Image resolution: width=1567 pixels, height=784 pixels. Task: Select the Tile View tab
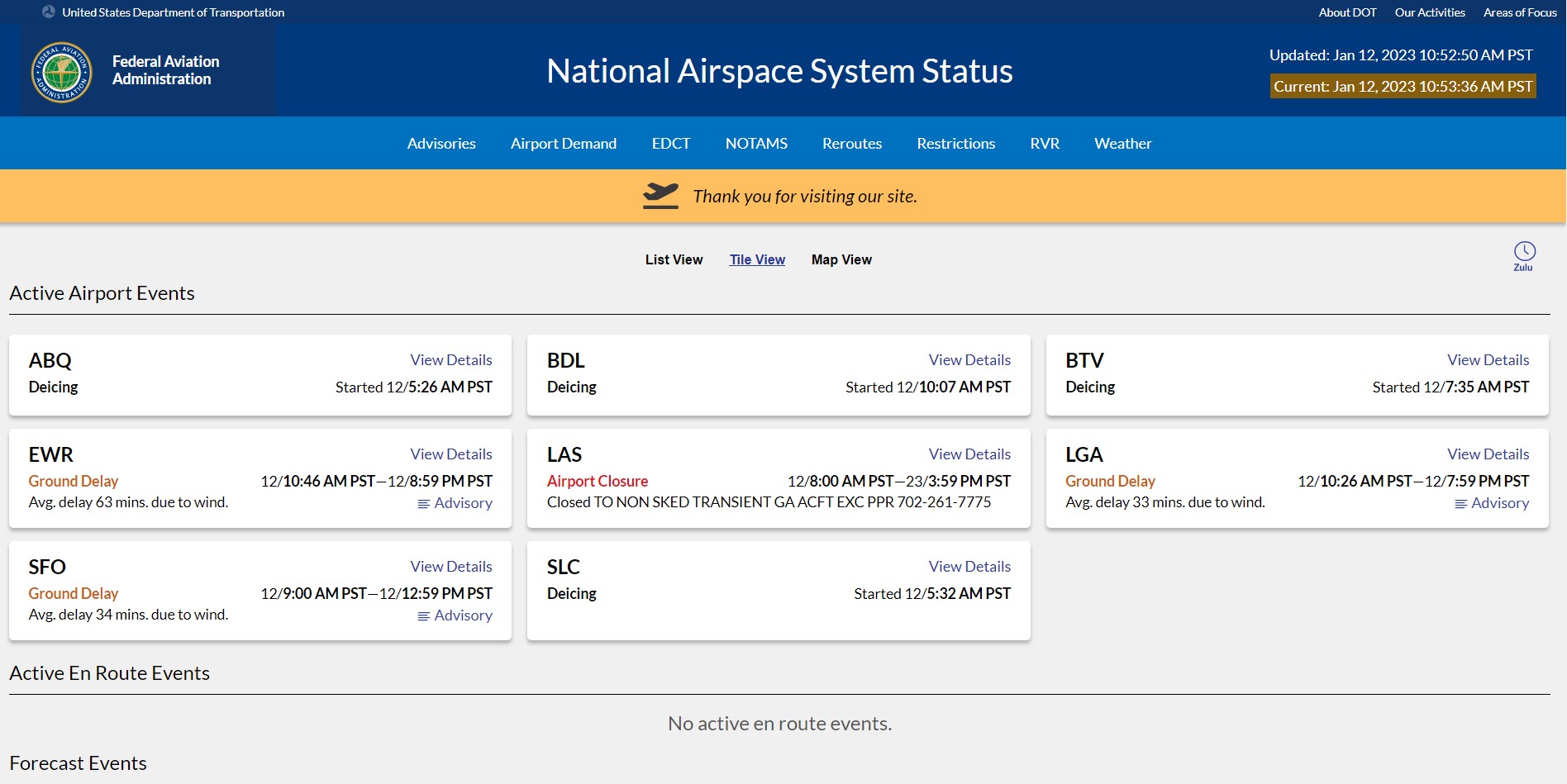point(757,259)
